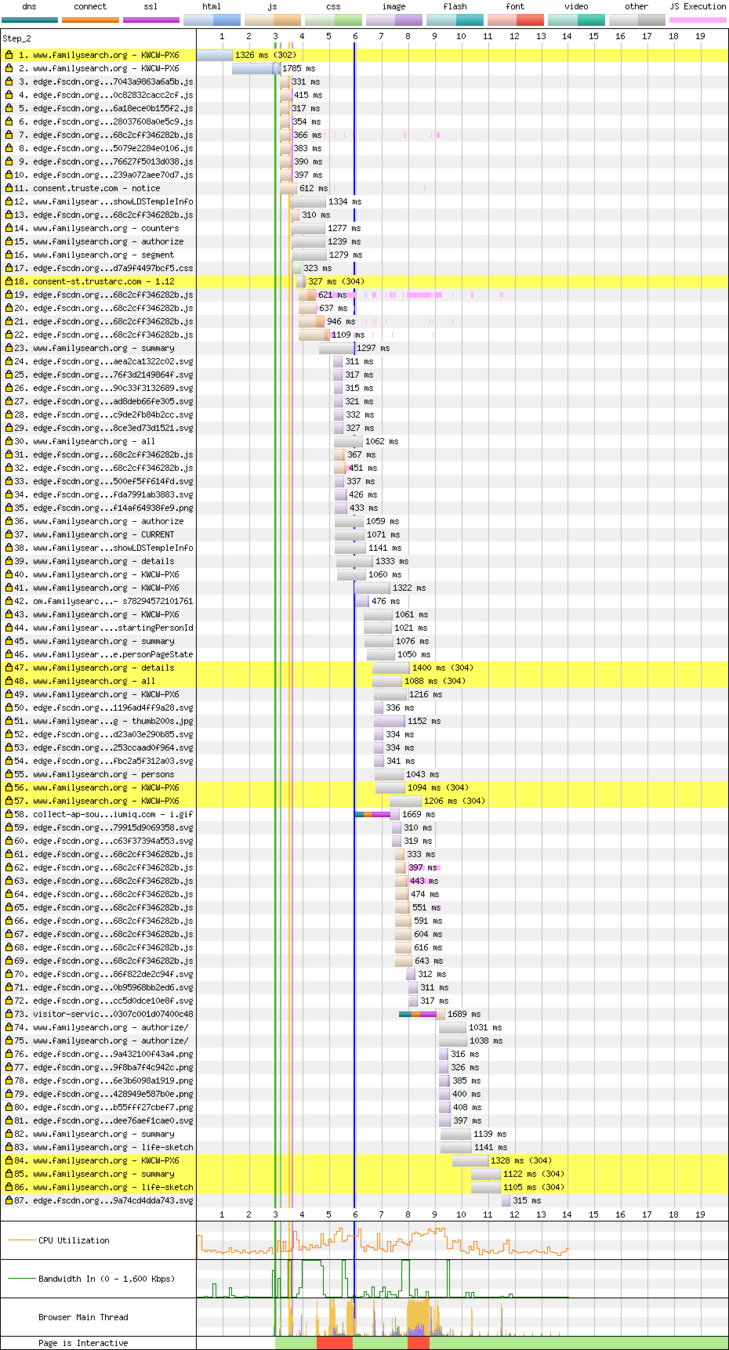
Task: Click the JS Execution legend color bar
Action: [x=697, y=20]
